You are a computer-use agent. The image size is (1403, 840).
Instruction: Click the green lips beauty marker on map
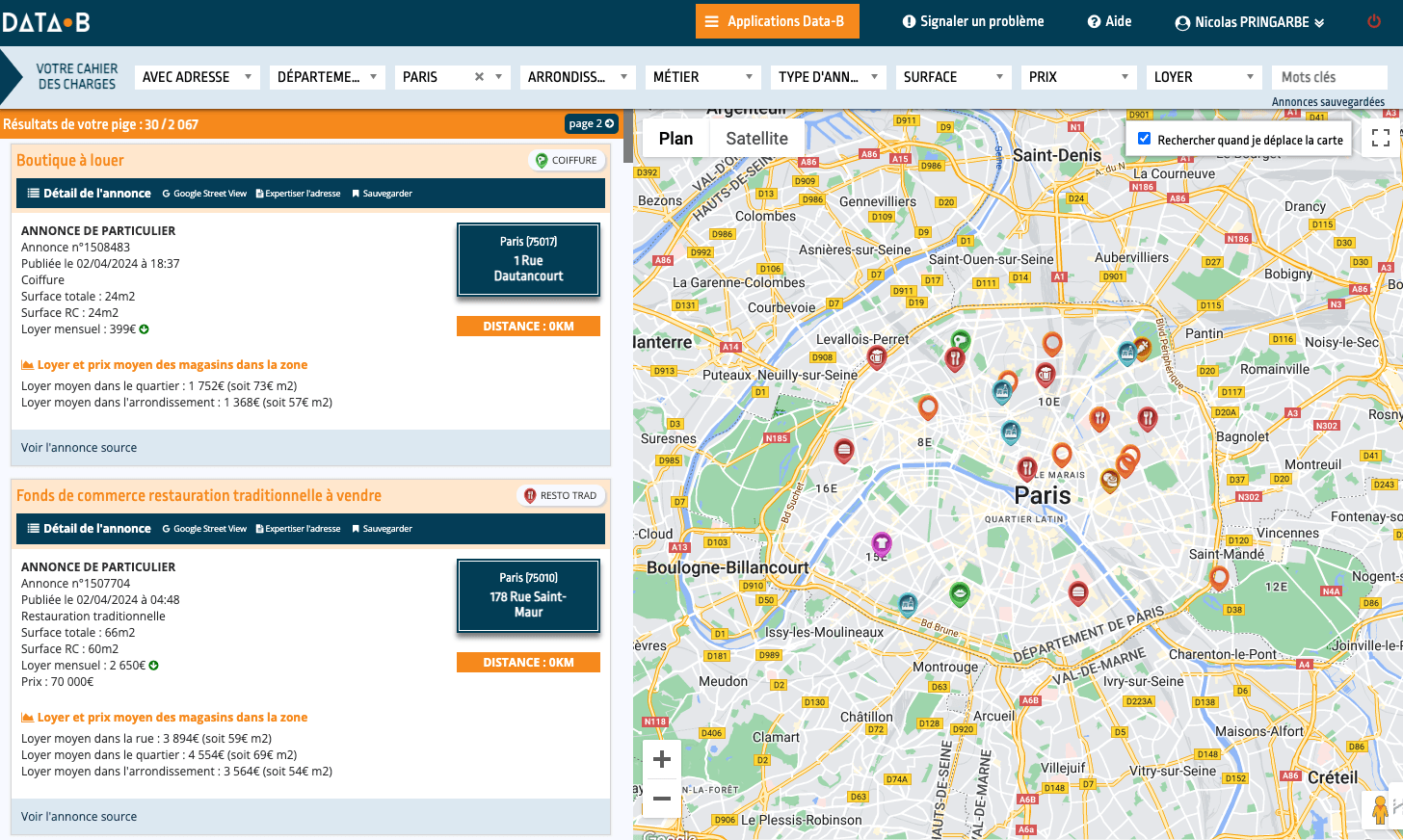tap(959, 593)
